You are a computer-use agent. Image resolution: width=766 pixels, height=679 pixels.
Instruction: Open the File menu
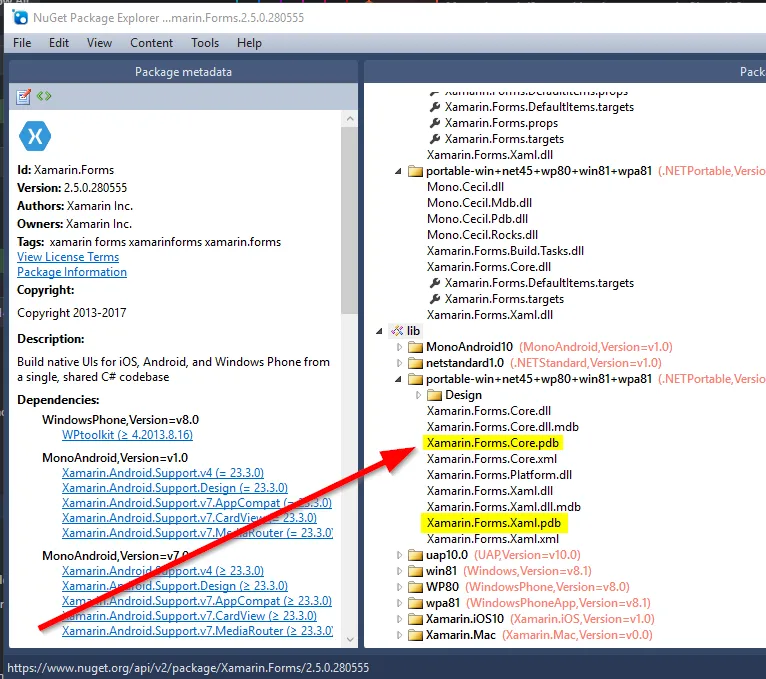(22, 43)
